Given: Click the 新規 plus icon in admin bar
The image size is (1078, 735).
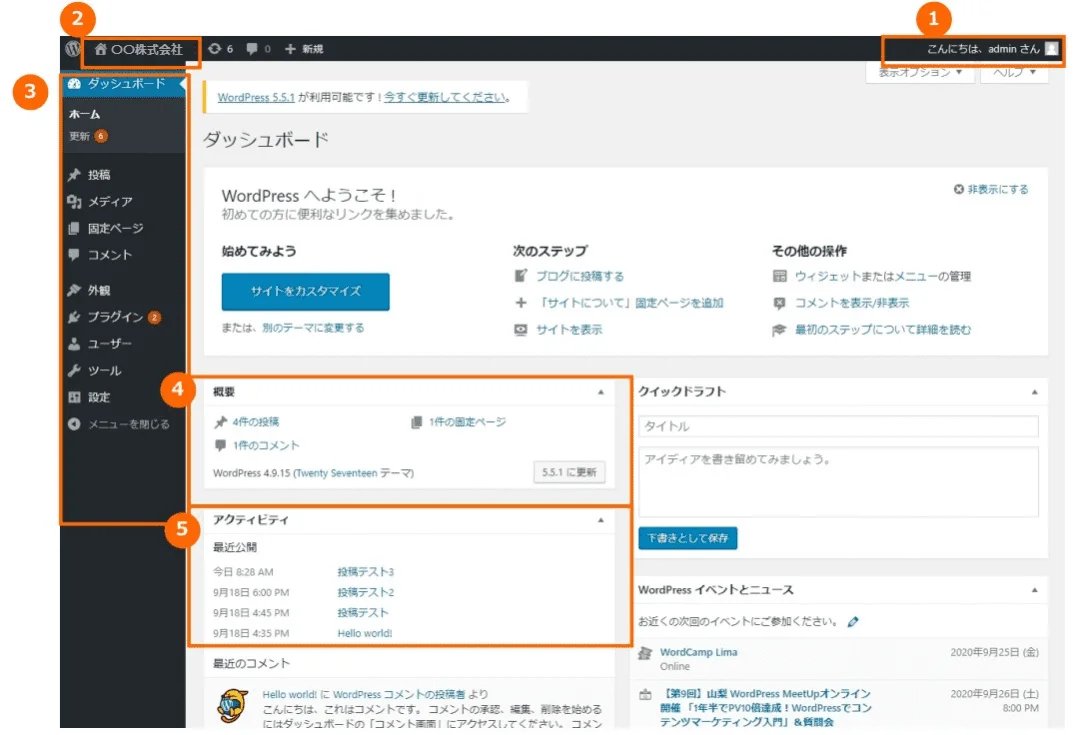Looking at the screenshot, I should point(290,49).
